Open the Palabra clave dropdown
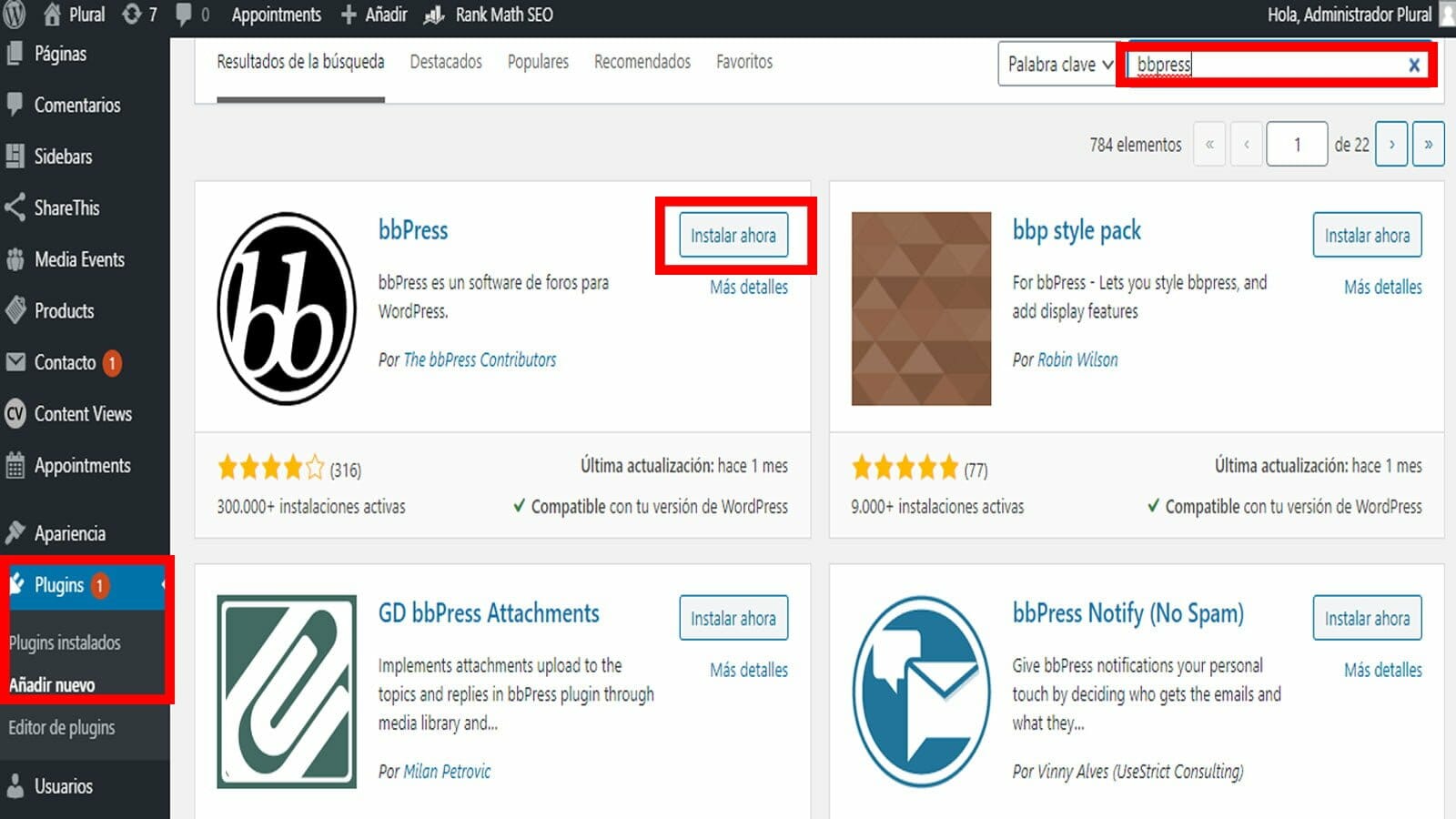 [1059, 65]
